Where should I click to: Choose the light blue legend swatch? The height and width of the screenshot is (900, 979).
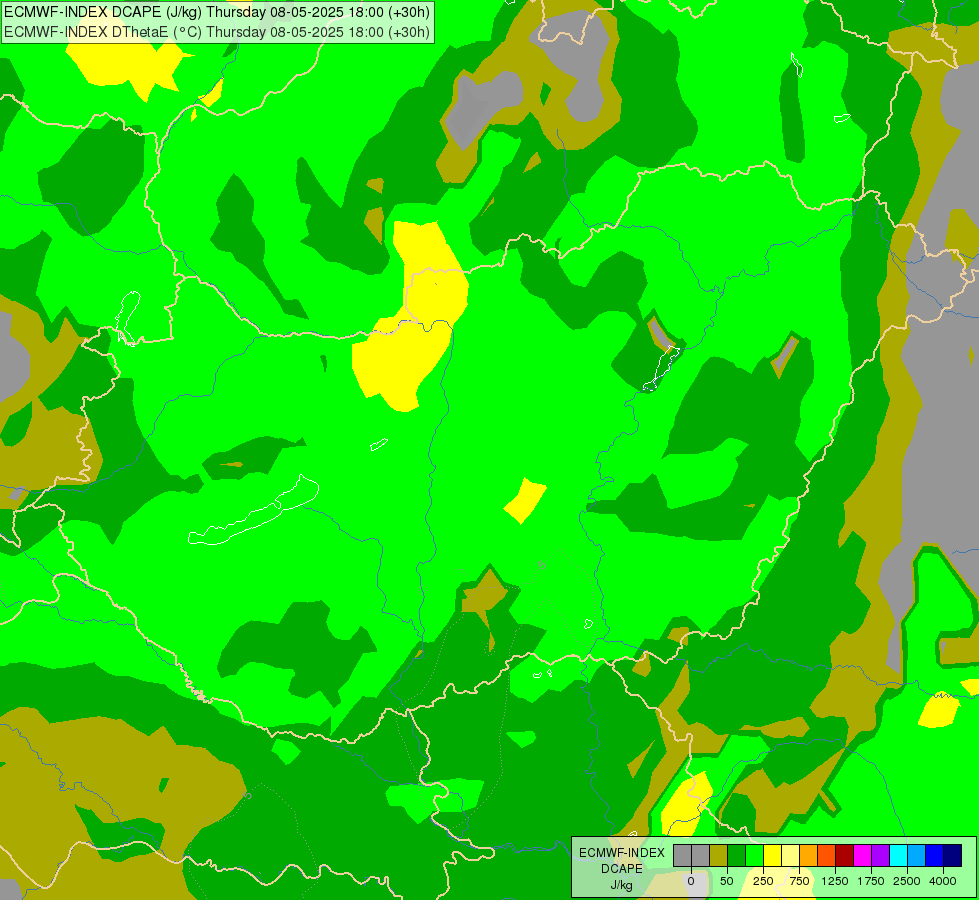[917, 855]
